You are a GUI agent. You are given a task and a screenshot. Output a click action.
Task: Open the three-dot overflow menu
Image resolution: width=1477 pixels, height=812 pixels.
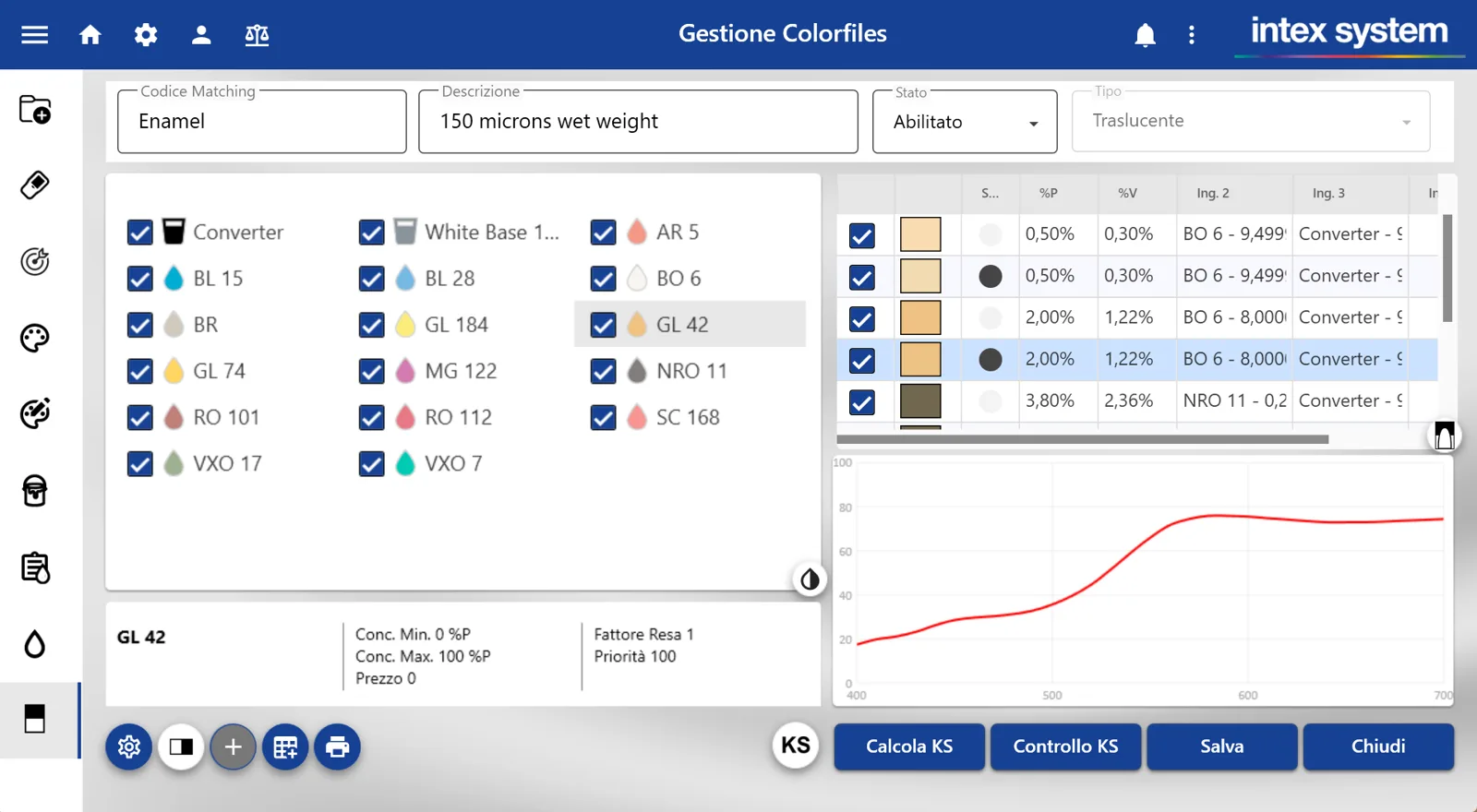tap(1192, 35)
